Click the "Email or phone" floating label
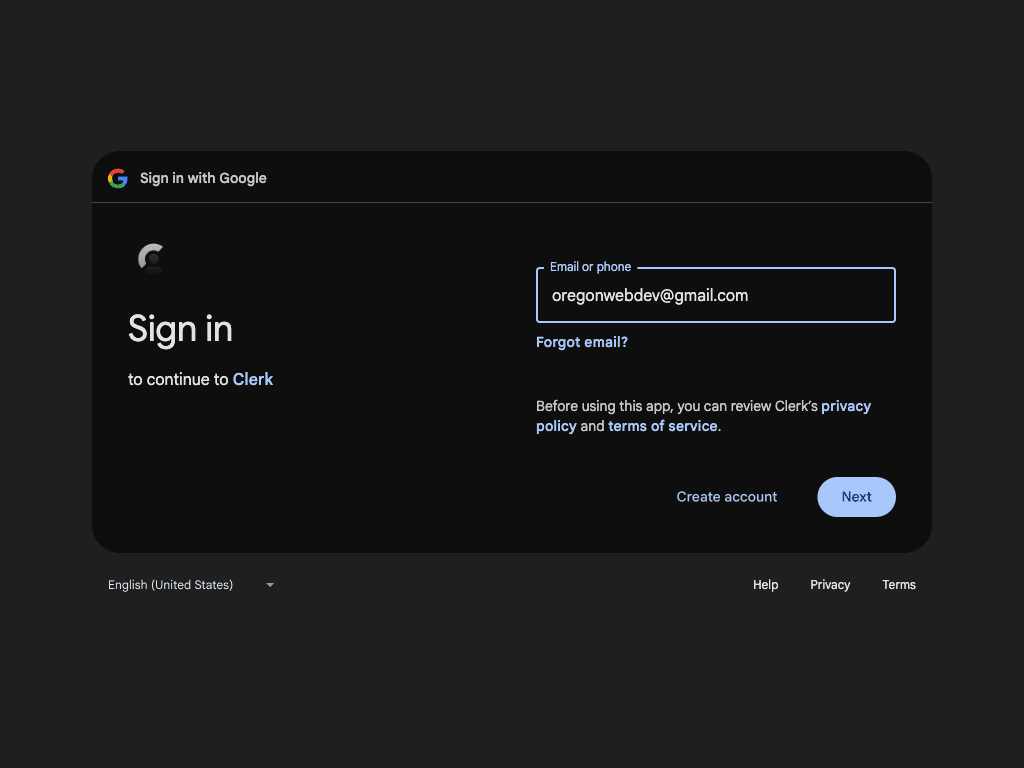Screen dimensions: 1024x768 [590, 267]
